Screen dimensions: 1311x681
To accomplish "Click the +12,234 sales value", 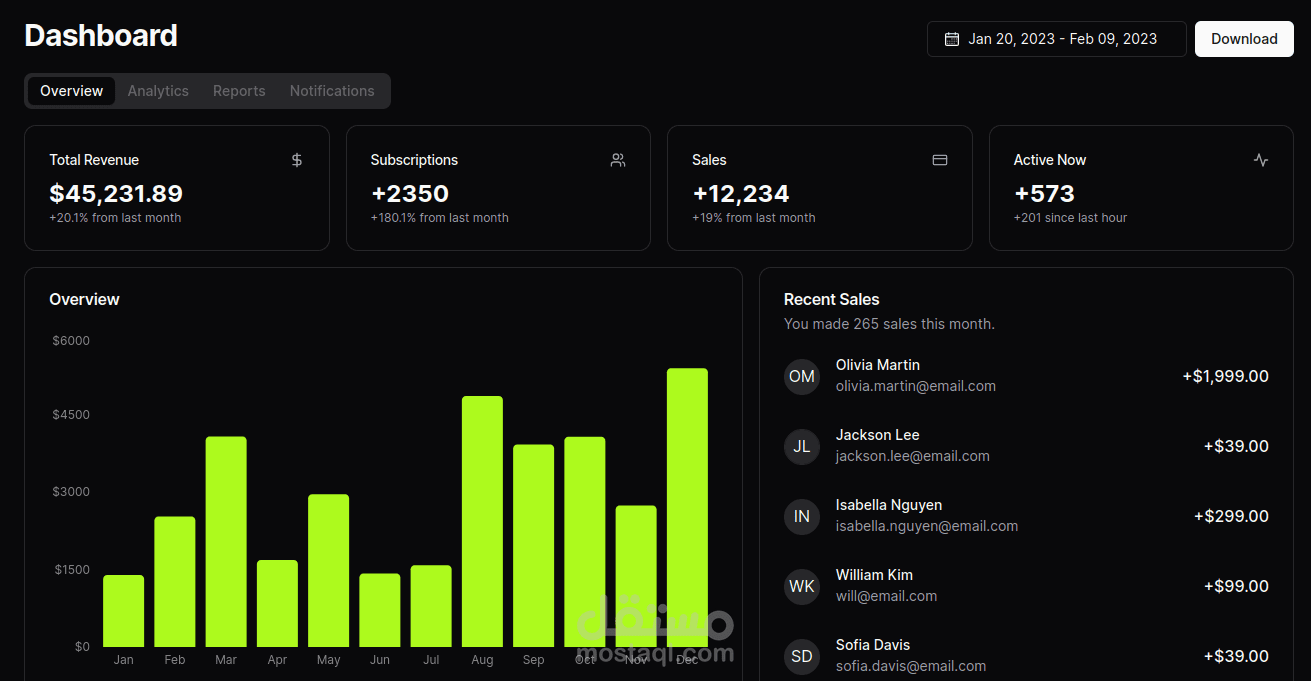I will 741,194.
